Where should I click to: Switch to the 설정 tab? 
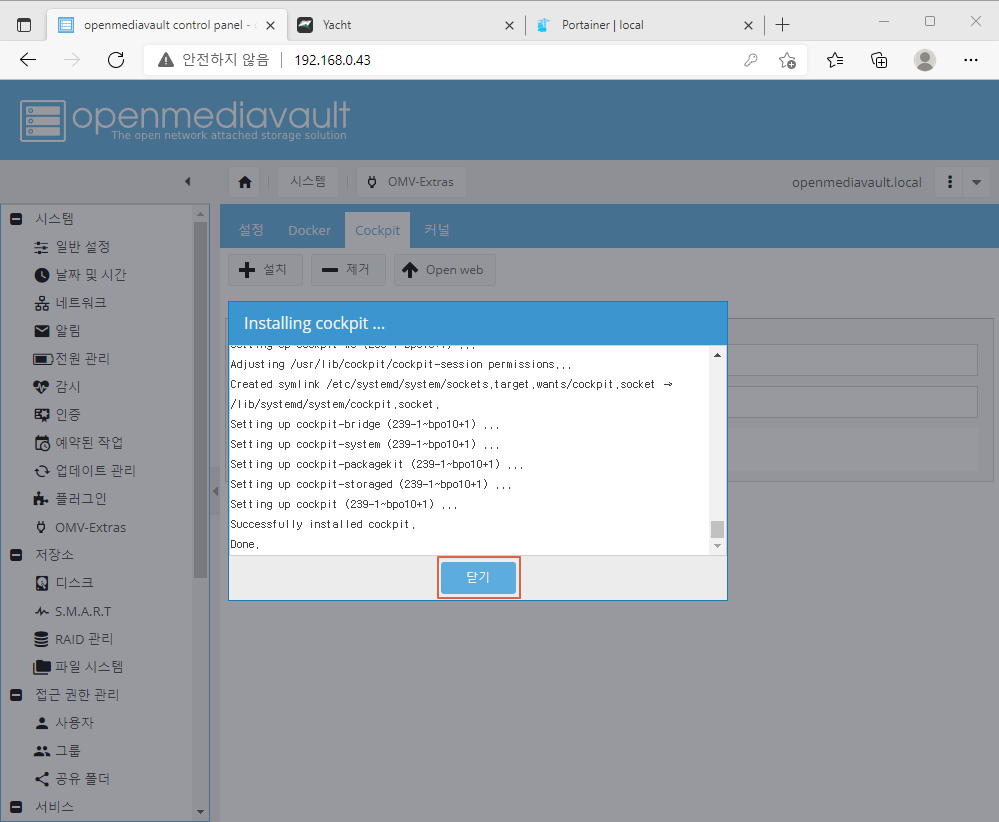250,230
